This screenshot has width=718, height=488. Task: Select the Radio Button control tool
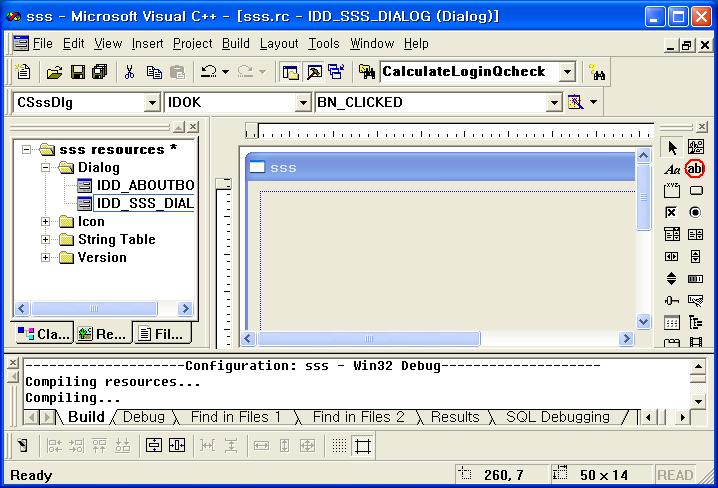[x=695, y=212]
